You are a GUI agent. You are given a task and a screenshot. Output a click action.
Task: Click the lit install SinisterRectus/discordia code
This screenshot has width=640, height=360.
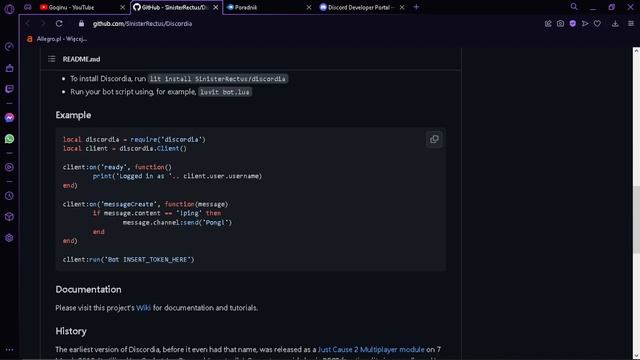pos(218,79)
